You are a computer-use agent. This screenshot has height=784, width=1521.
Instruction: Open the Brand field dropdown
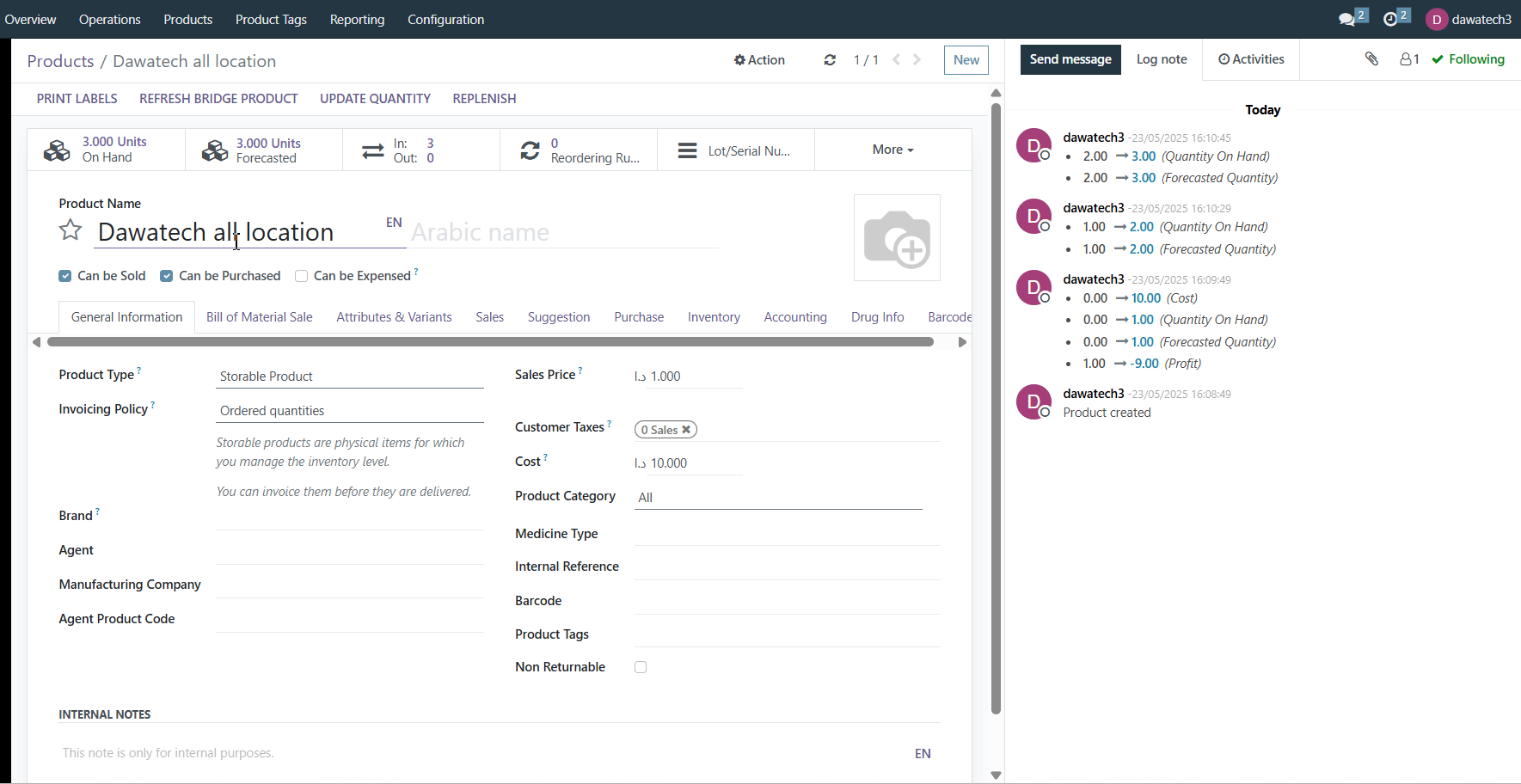click(x=350, y=518)
